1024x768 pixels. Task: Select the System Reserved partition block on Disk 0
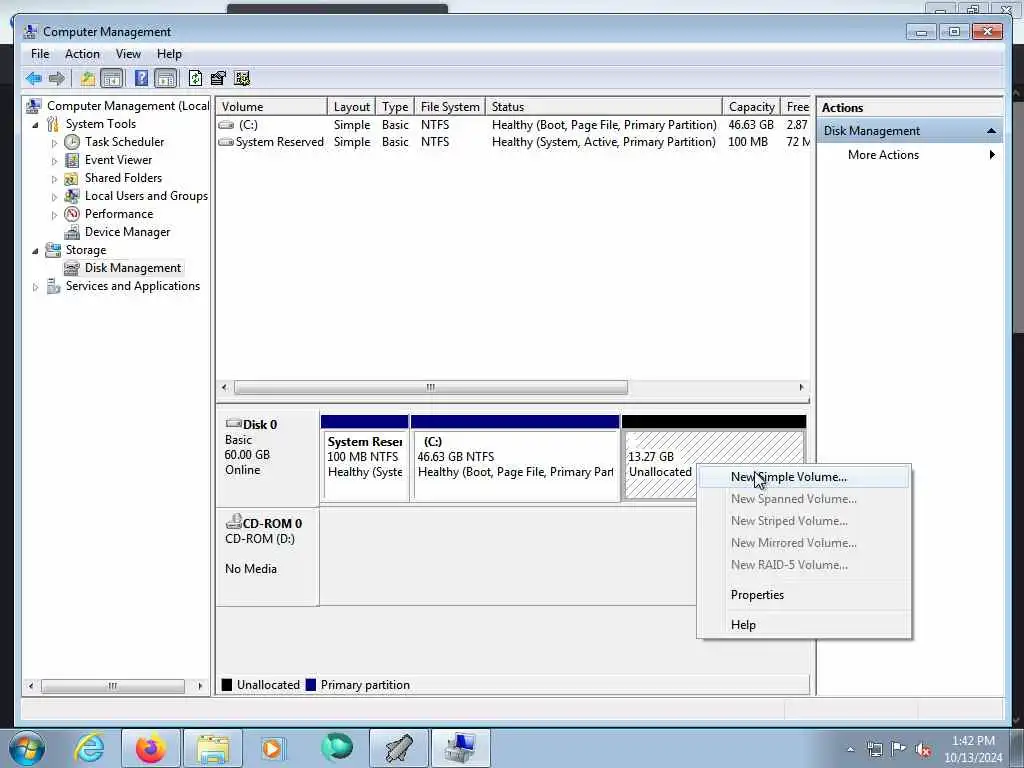point(365,458)
